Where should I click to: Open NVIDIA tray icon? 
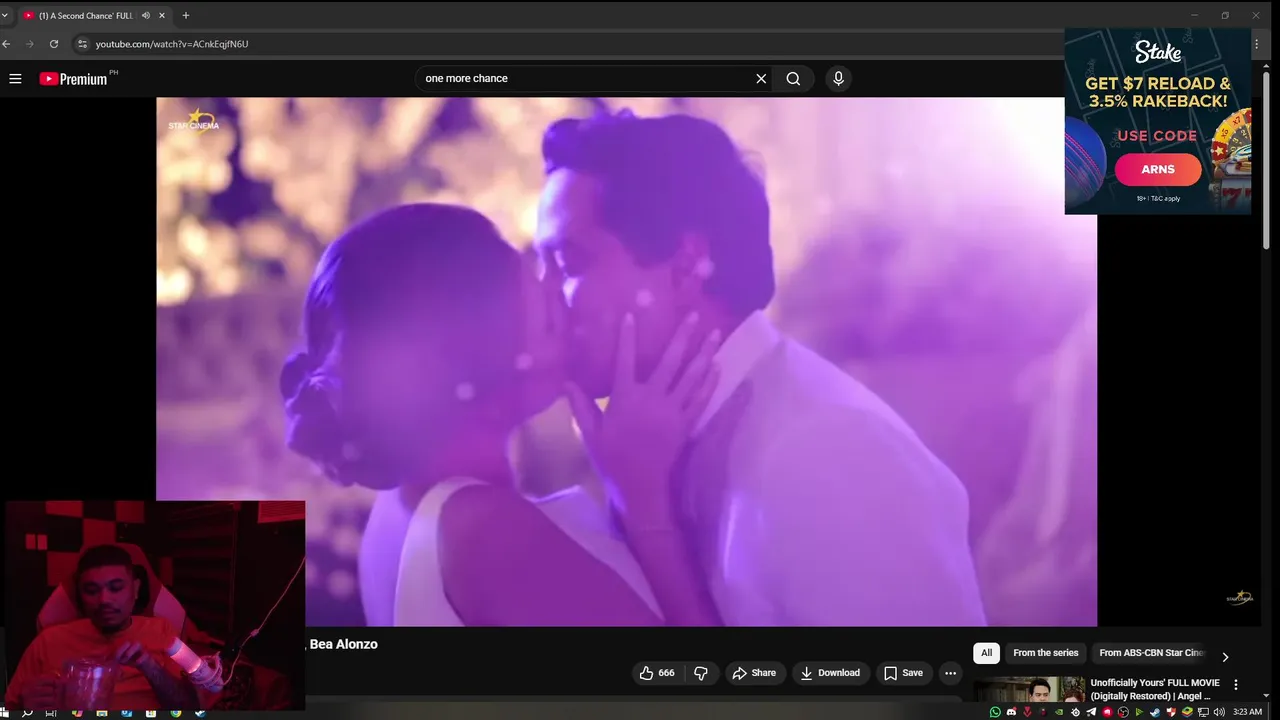(1059, 712)
